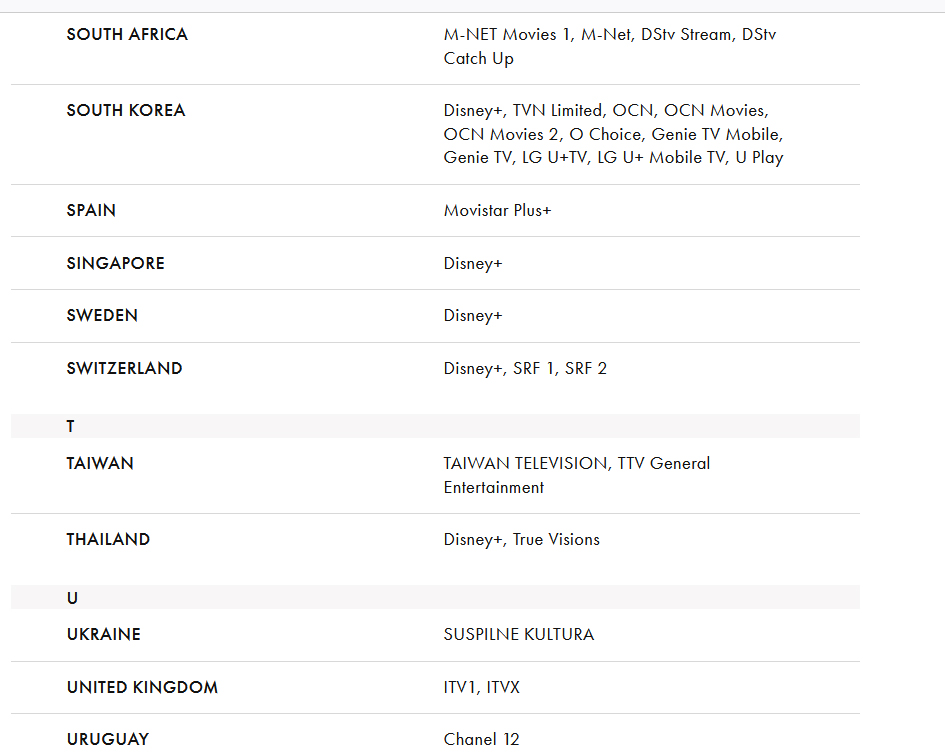Click Disney+ listed for Singapore

(x=473, y=263)
